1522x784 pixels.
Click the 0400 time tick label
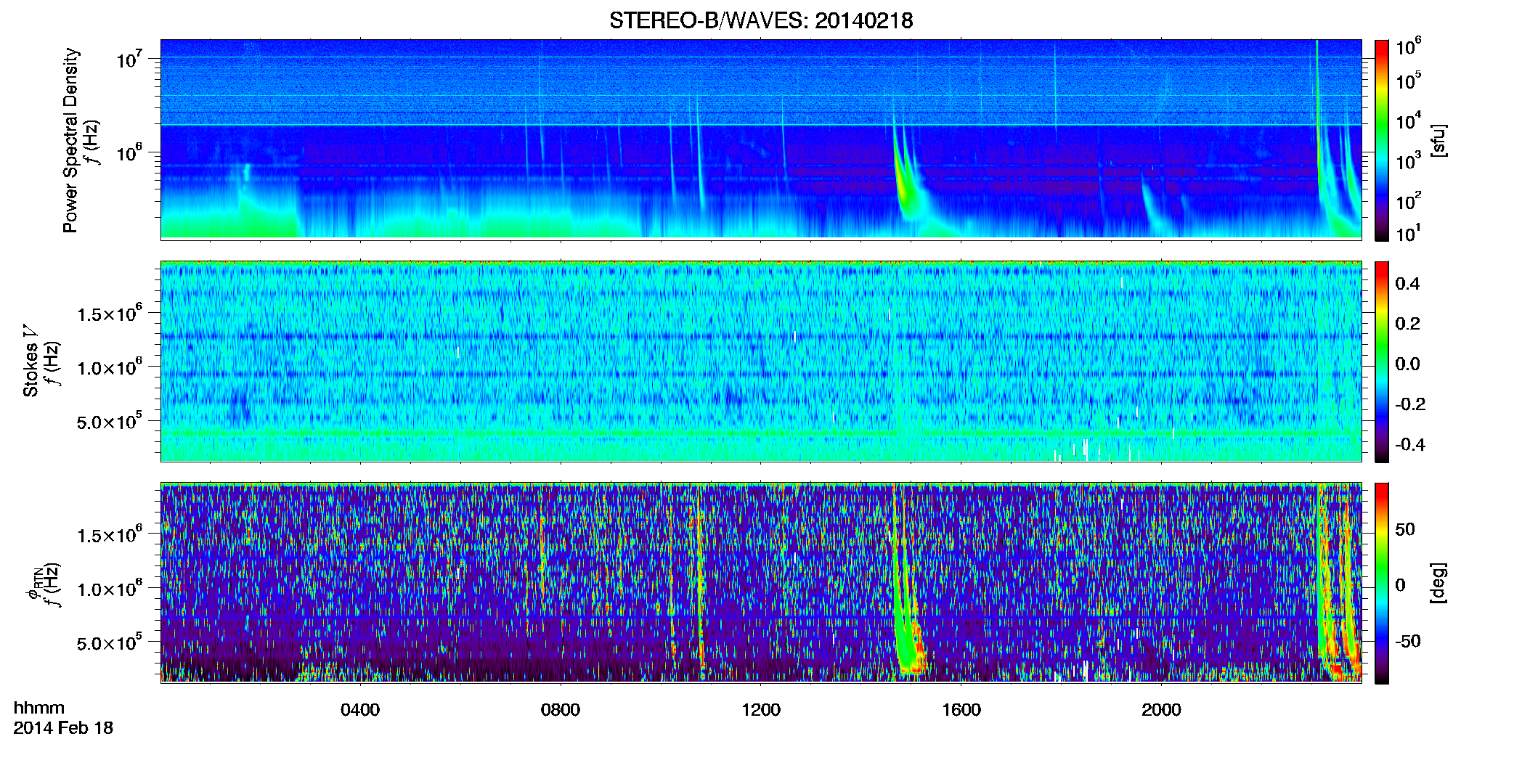click(x=360, y=710)
